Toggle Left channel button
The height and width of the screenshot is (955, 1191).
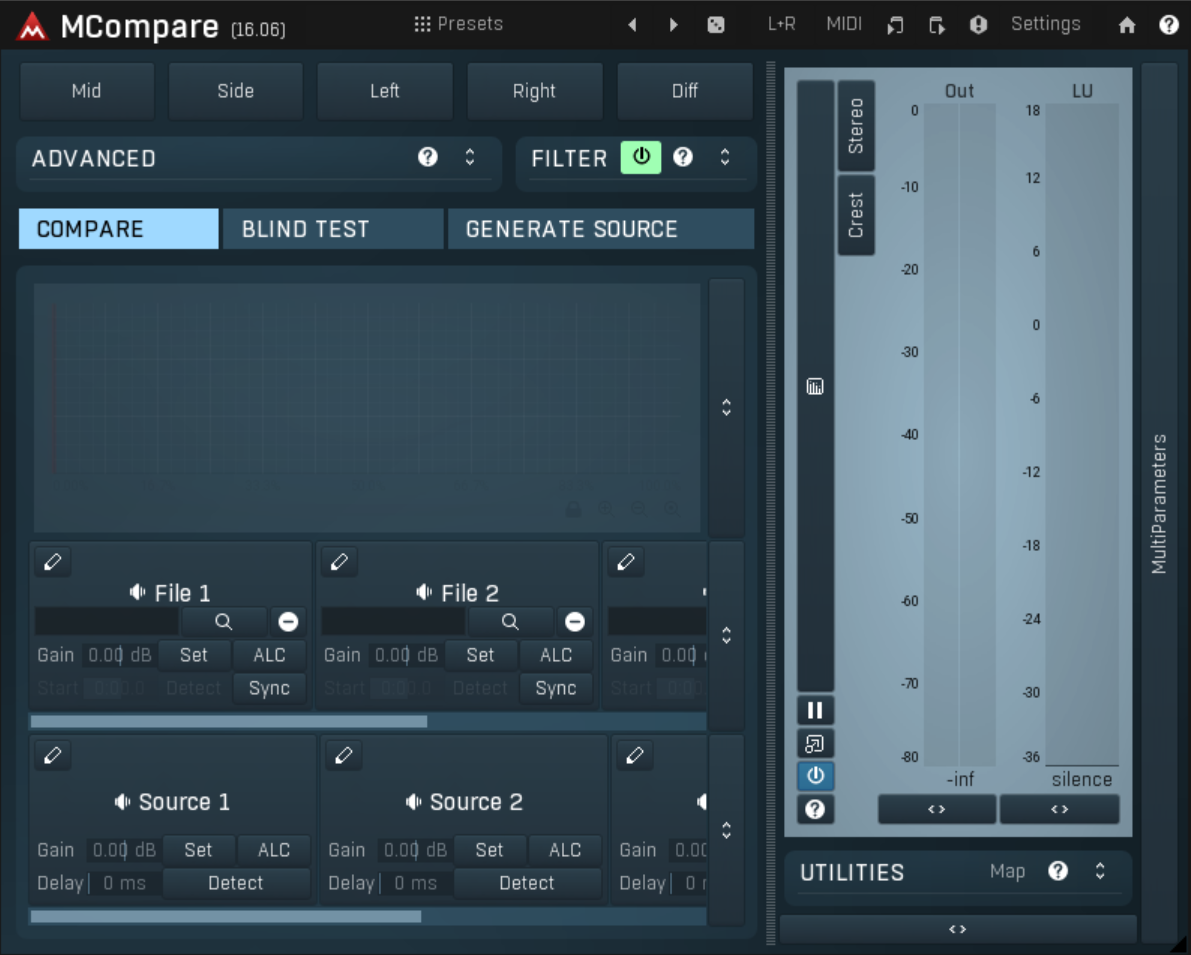pos(384,91)
